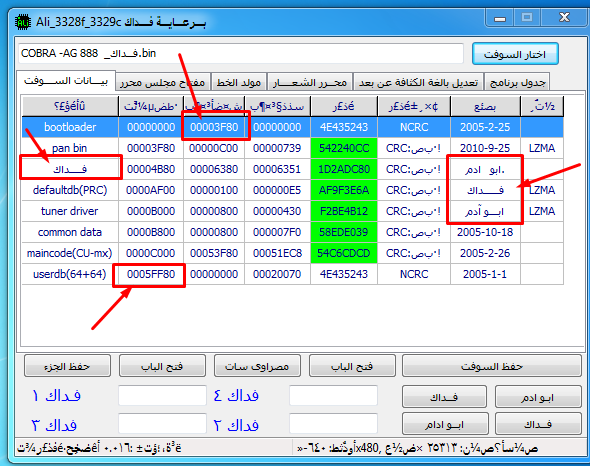Click the green 542240CC checksum cell

[344, 148]
